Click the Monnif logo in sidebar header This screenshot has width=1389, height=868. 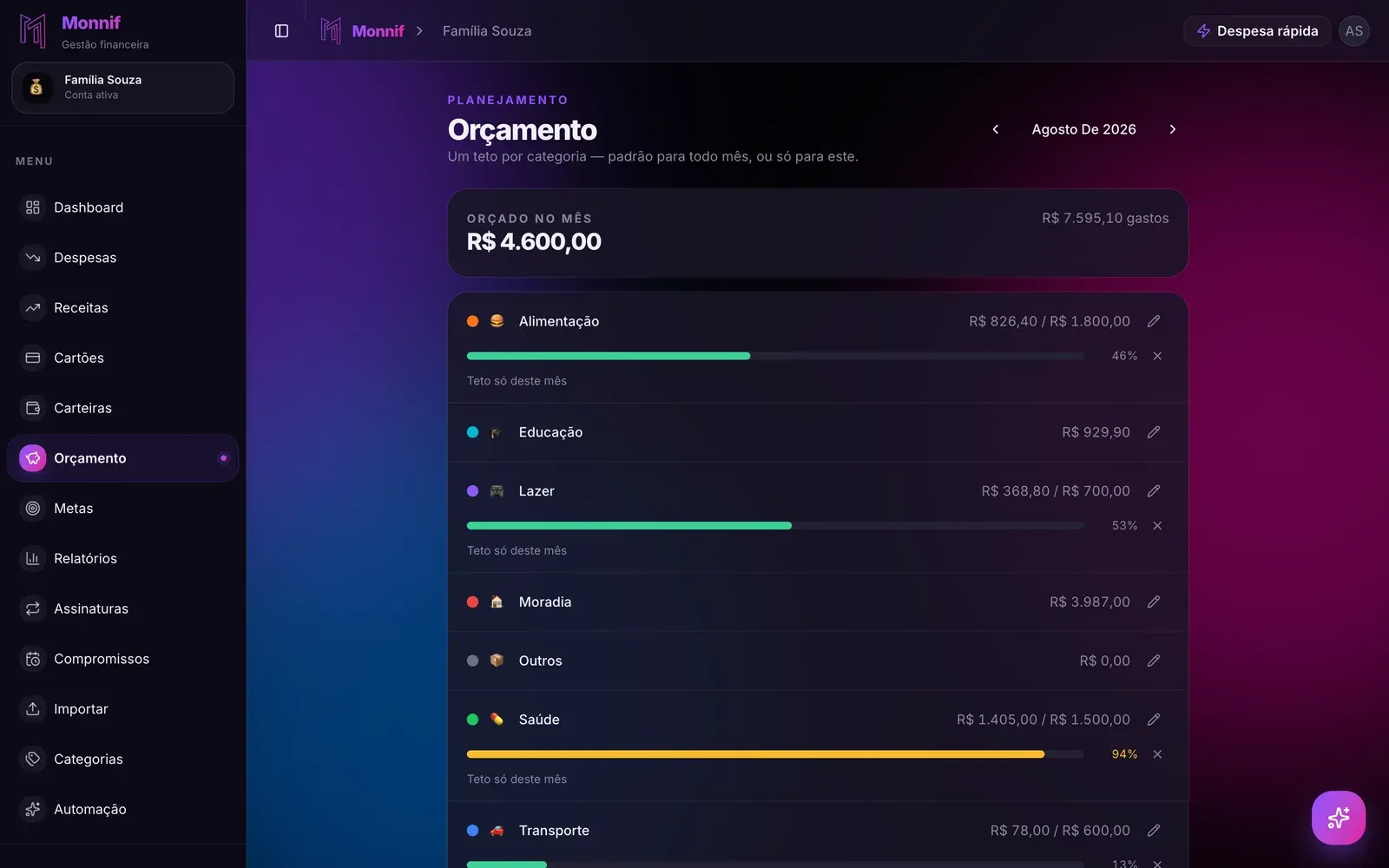(x=33, y=30)
